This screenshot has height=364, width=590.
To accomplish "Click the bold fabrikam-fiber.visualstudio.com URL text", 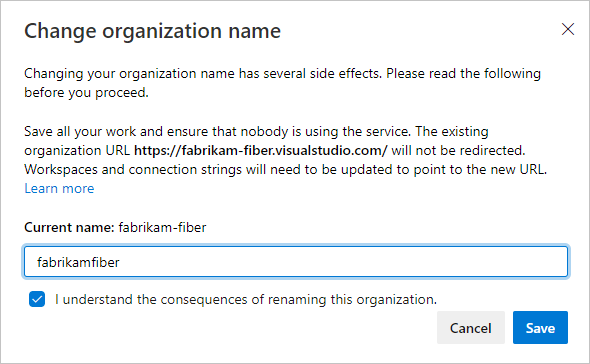I will 260,150.
